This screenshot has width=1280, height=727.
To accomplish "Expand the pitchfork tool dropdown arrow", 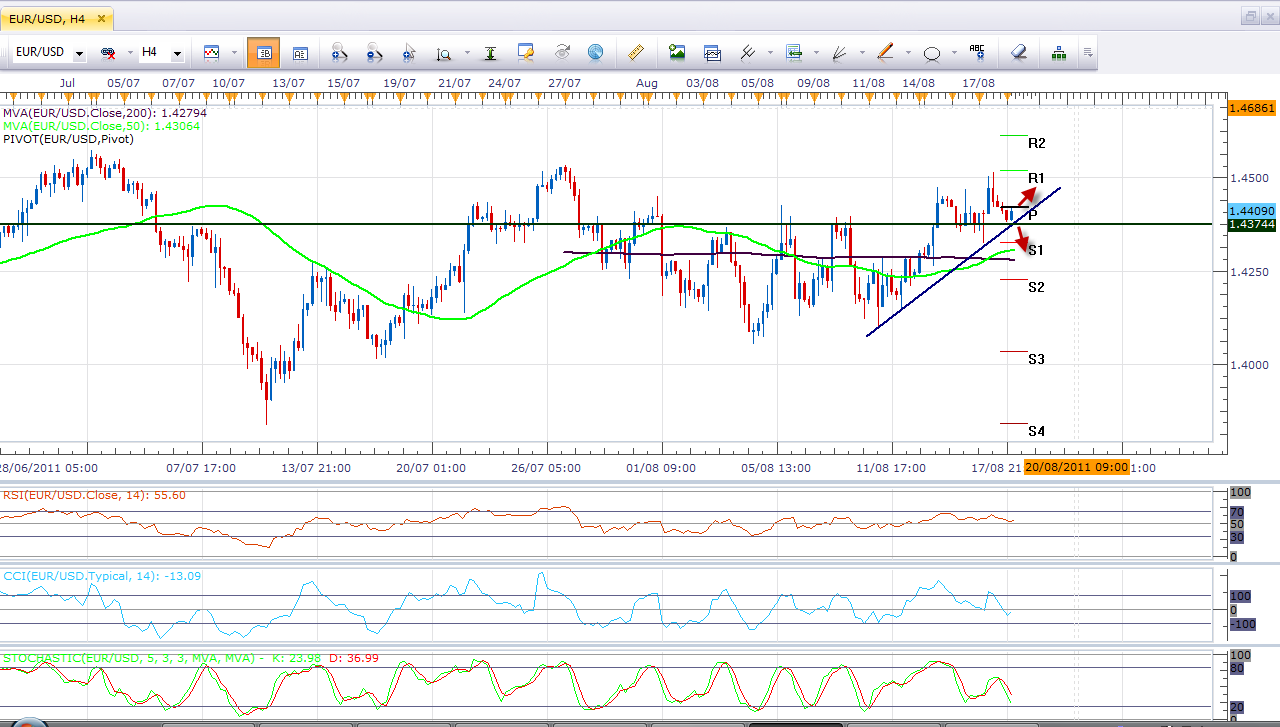I will pyautogui.click(x=768, y=53).
